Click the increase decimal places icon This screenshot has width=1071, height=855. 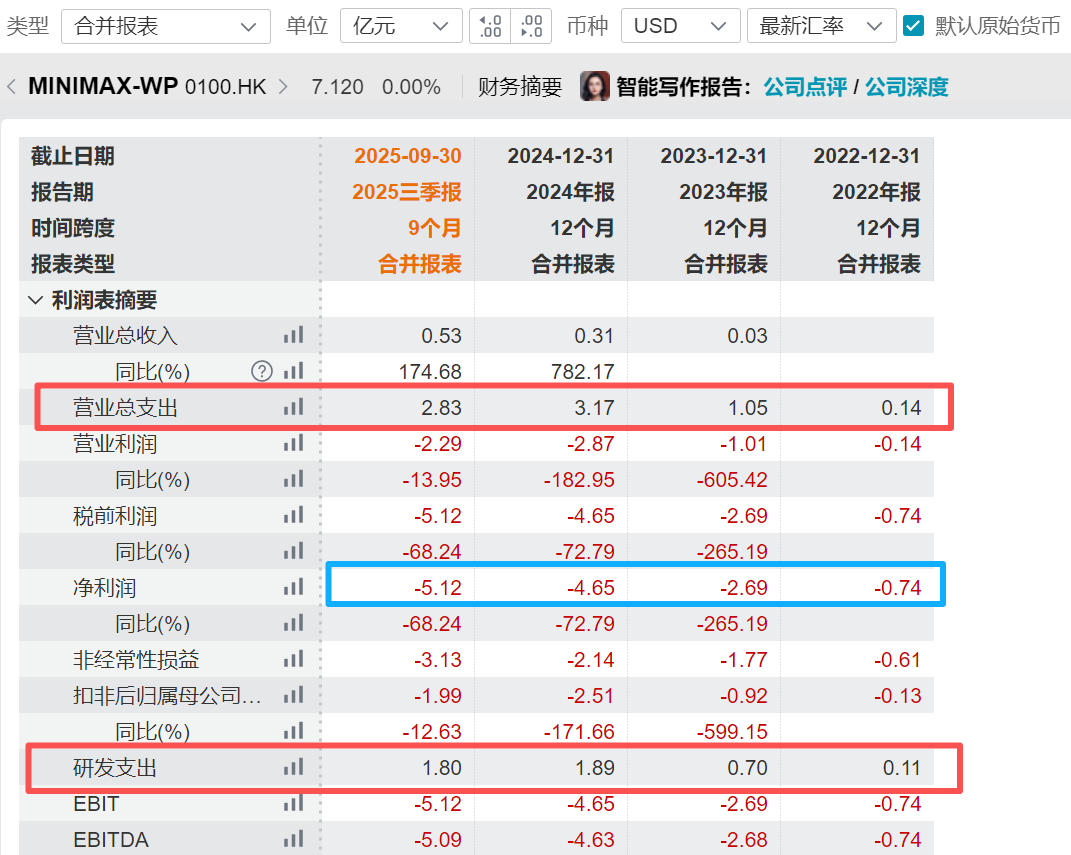pyautogui.click(x=490, y=26)
